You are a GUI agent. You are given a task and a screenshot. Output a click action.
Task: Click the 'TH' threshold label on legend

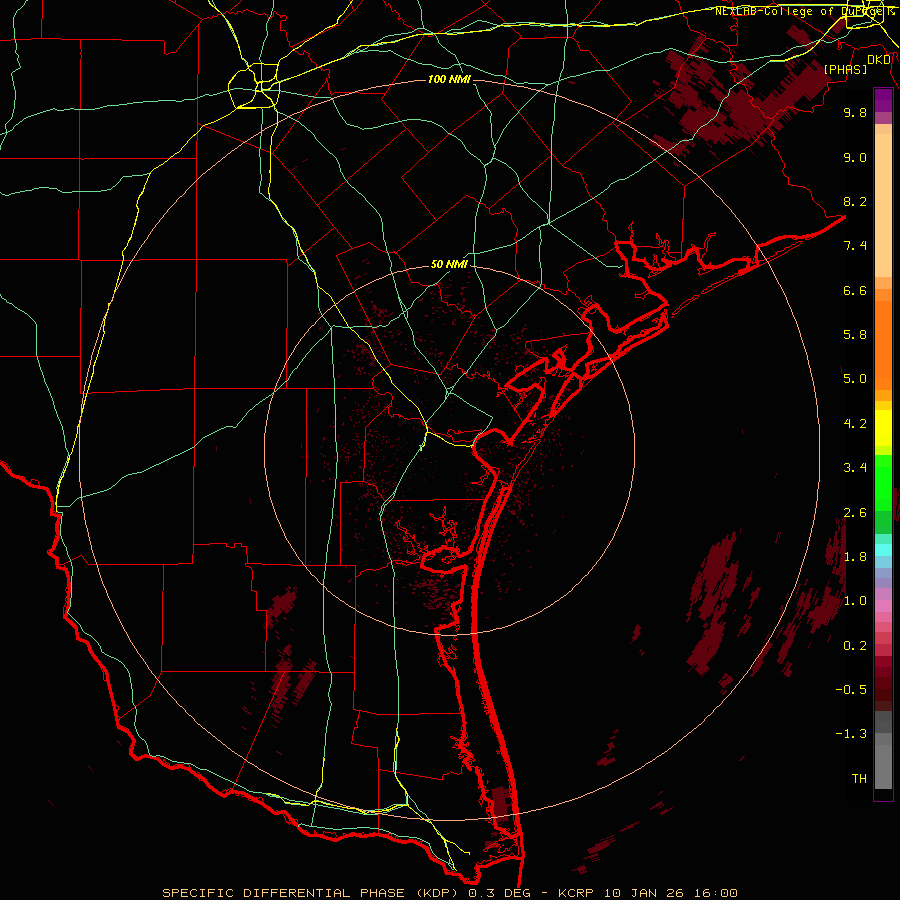coord(859,779)
